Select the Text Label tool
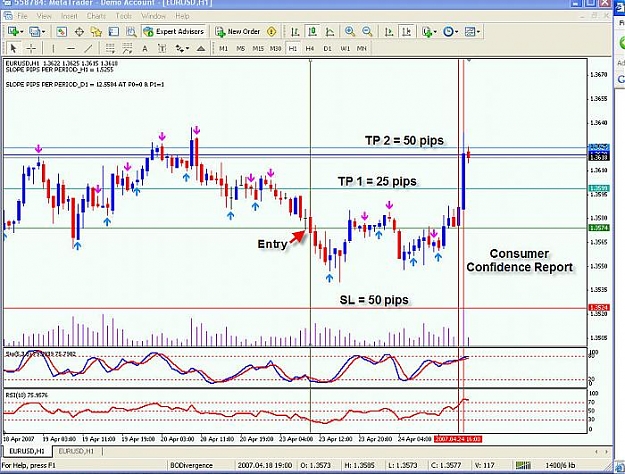The width and height of the screenshot is (625, 474). click(162, 49)
